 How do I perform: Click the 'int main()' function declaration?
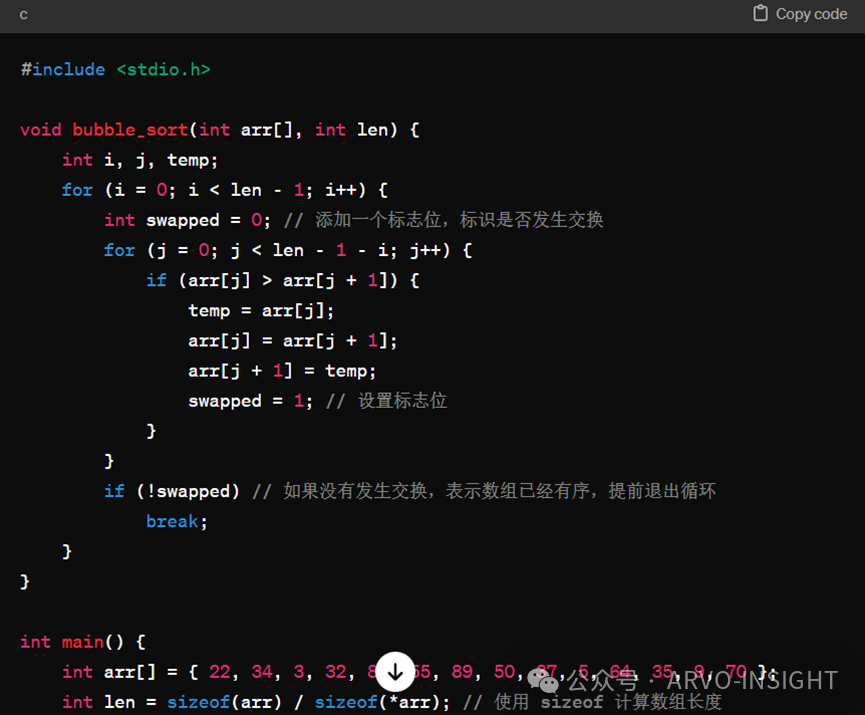[x=83, y=641]
